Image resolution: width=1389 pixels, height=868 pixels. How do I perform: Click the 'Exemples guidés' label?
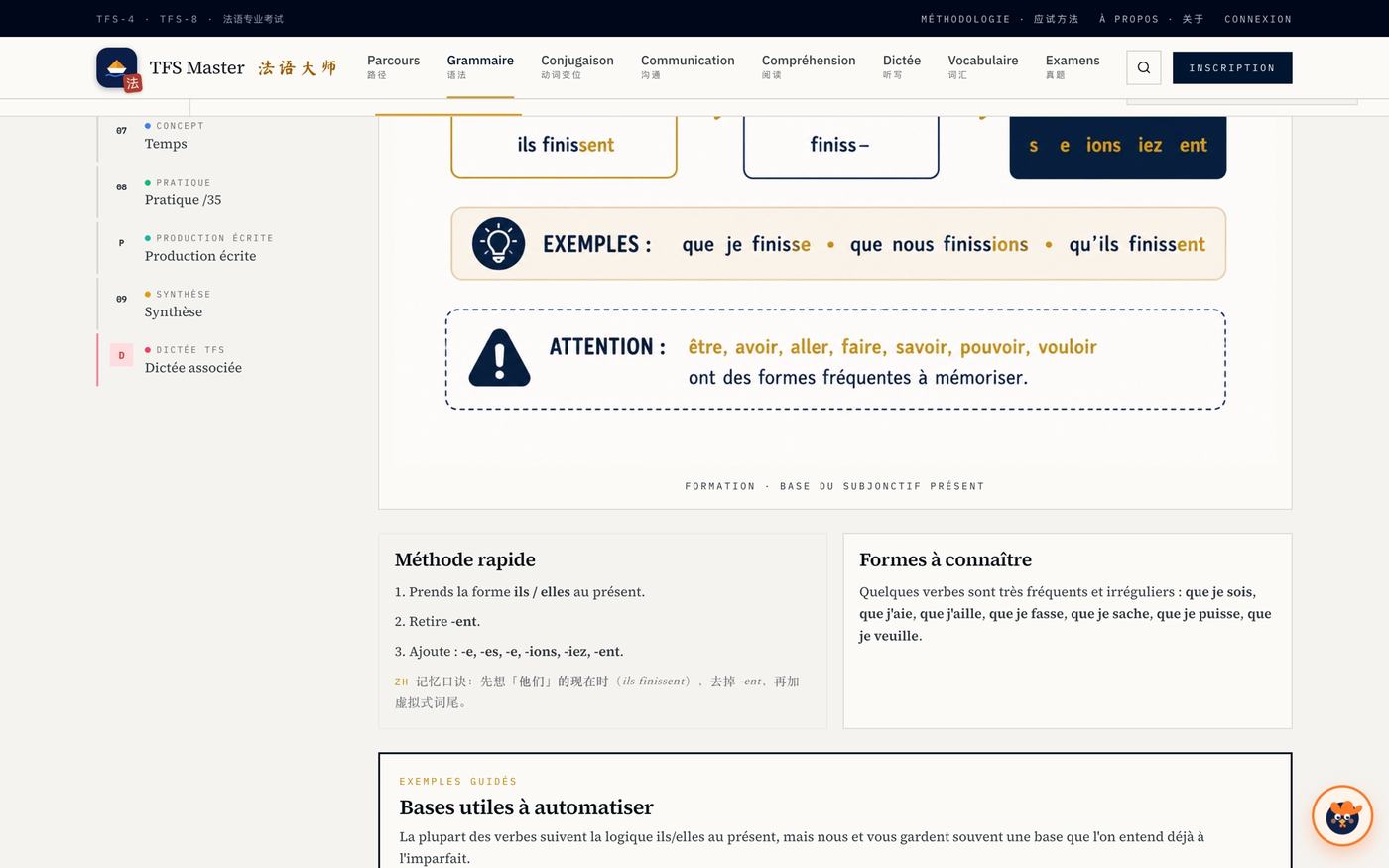click(x=458, y=781)
